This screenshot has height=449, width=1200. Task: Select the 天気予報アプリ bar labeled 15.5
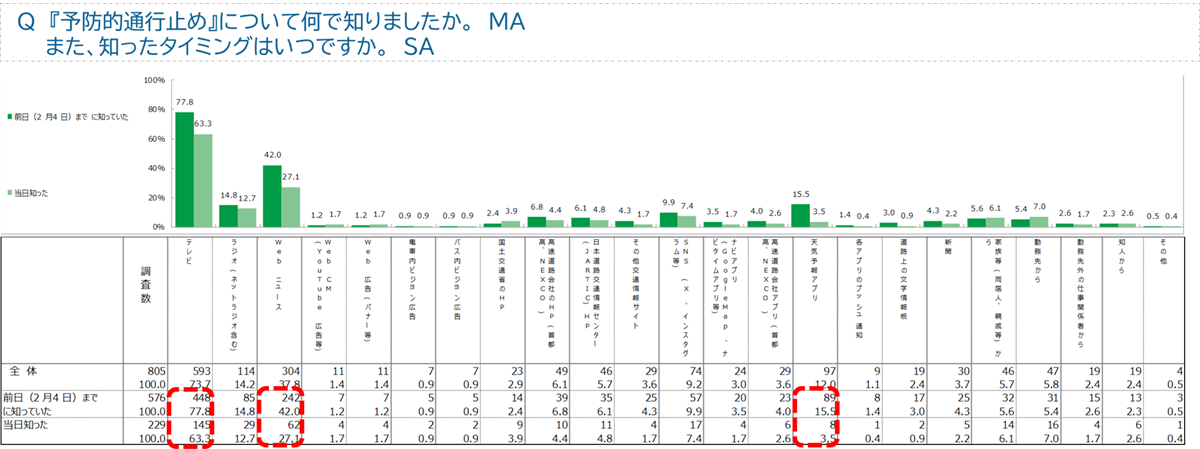[x=800, y=215]
